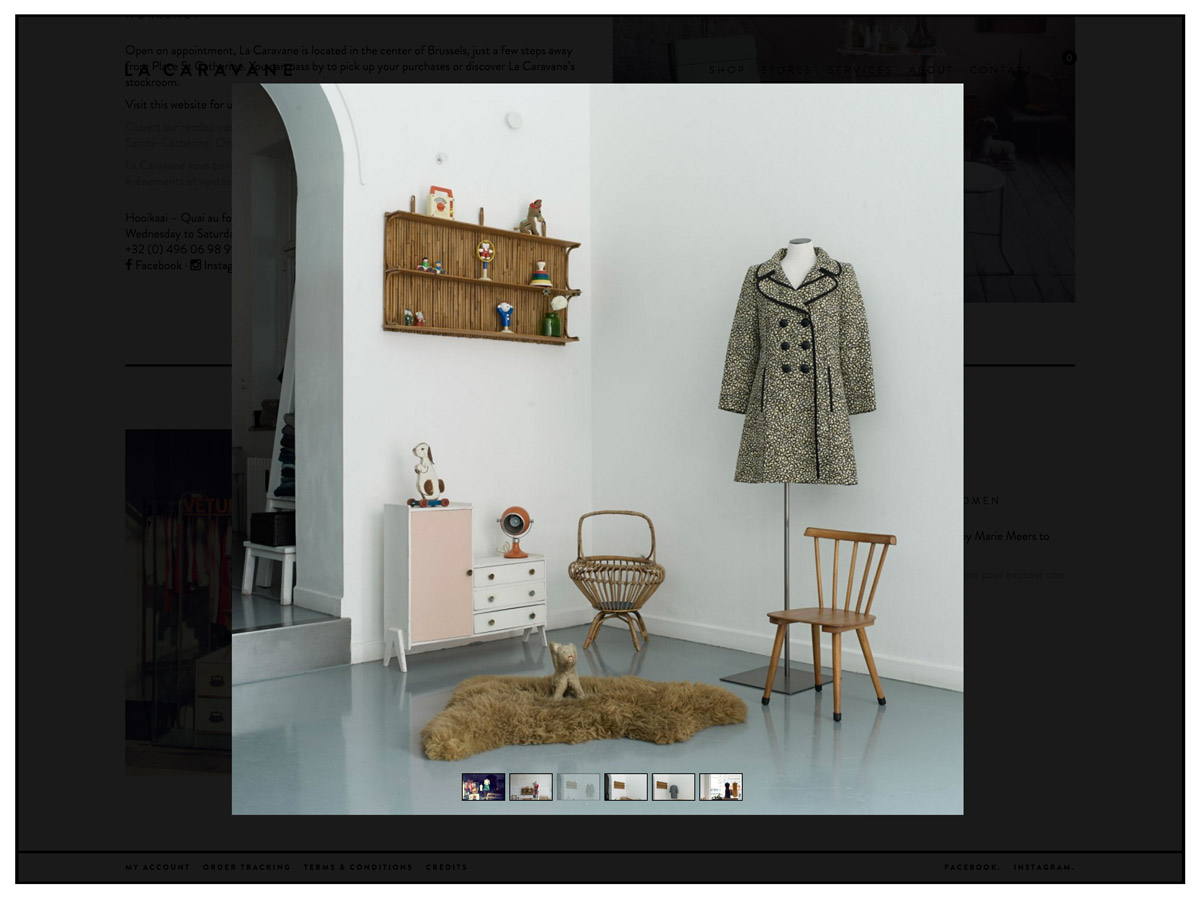The height and width of the screenshot is (898, 1200).
Task: Open the SERVICES menu item
Action: click(x=859, y=70)
